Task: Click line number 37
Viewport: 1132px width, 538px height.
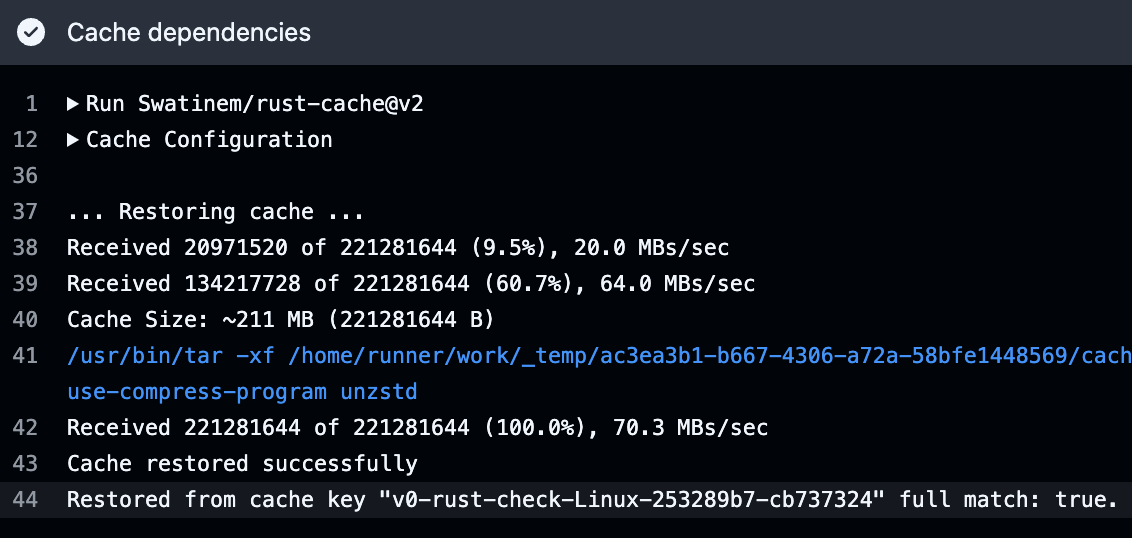Action: pos(25,212)
